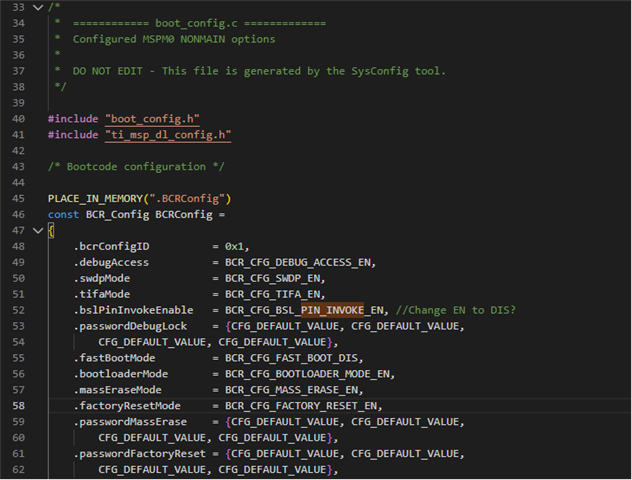Screen dimensions: 632x480
Task: Place cursor on .bootloaderMode field
Action: [x=119, y=374]
